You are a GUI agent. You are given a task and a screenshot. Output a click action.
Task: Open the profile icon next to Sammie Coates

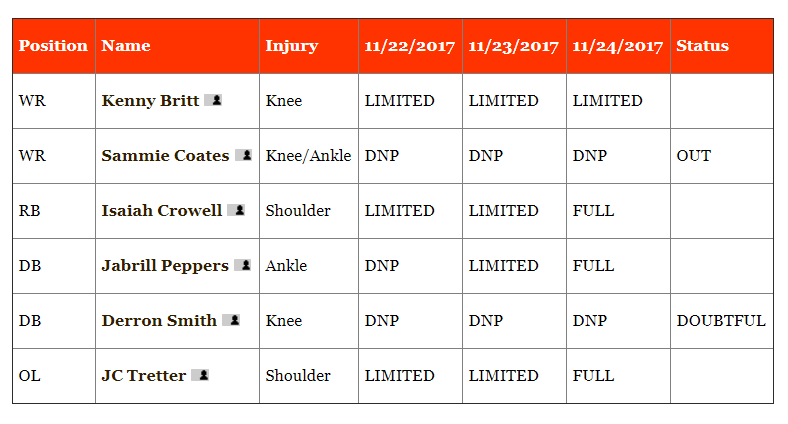click(243, 155)
